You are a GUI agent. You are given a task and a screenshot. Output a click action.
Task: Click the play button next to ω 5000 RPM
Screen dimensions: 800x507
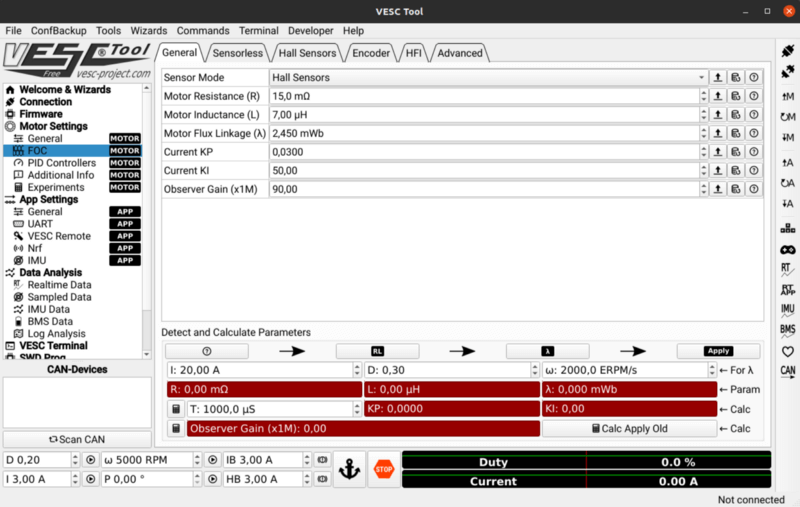click(212, 460)
